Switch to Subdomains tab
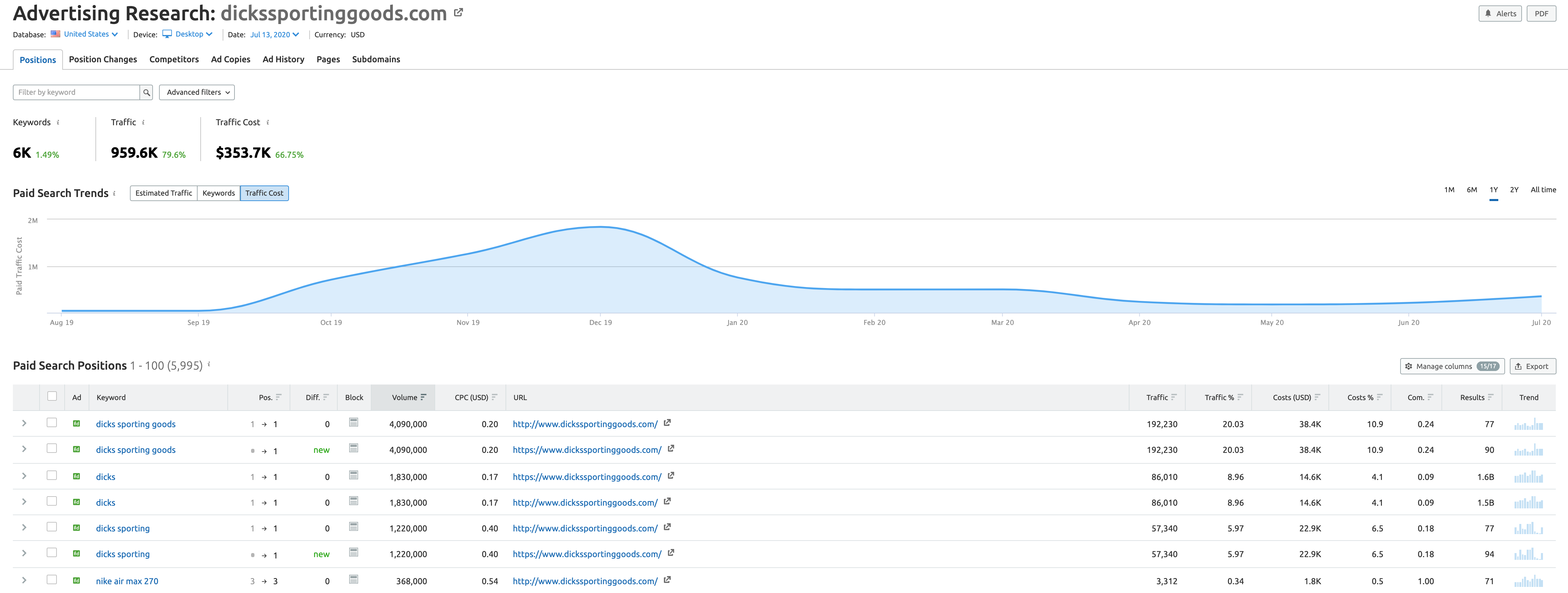This screenshot has width=1568, height=593. (376, 60)
